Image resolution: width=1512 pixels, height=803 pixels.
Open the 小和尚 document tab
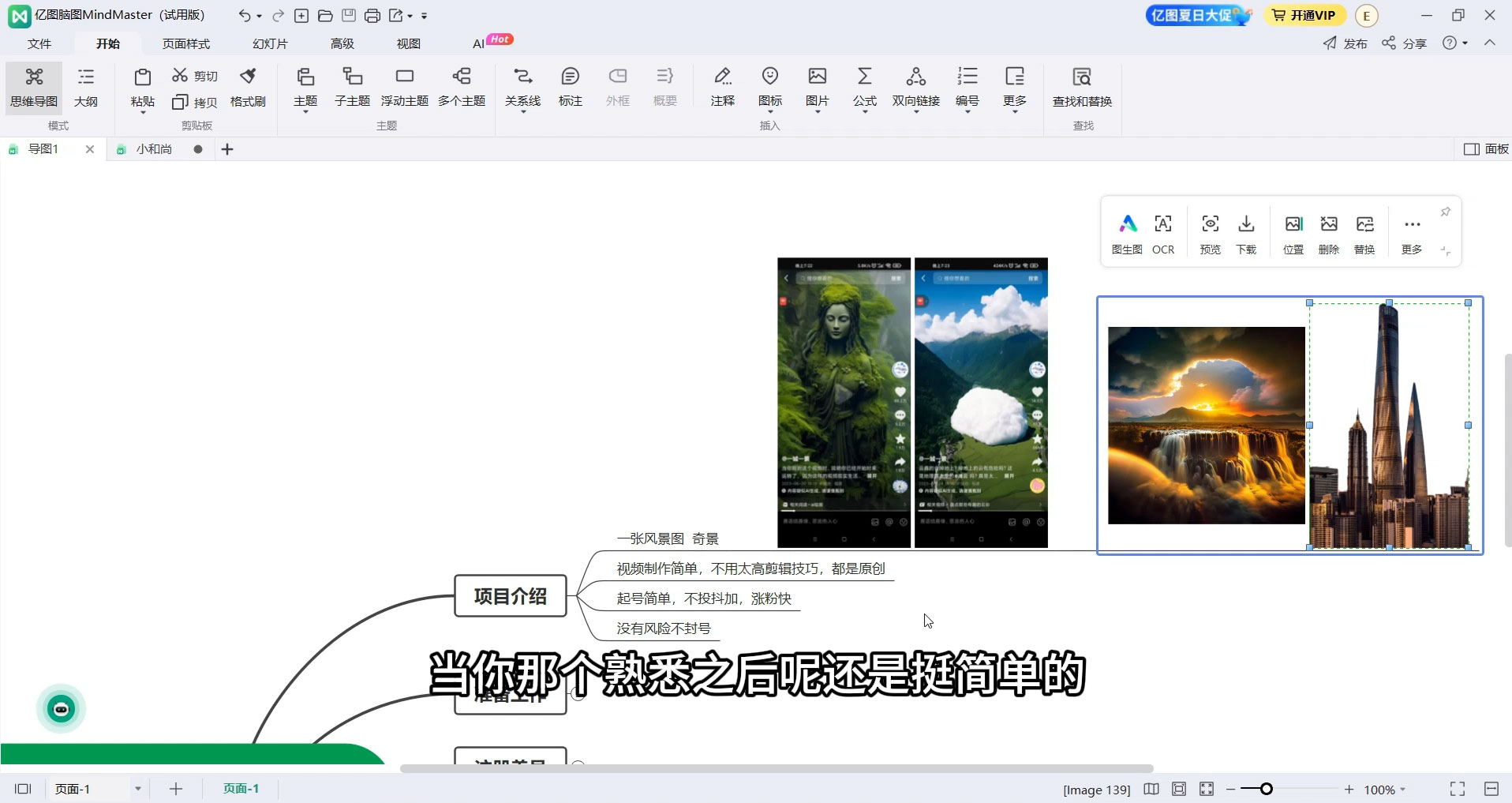(152, 148)
